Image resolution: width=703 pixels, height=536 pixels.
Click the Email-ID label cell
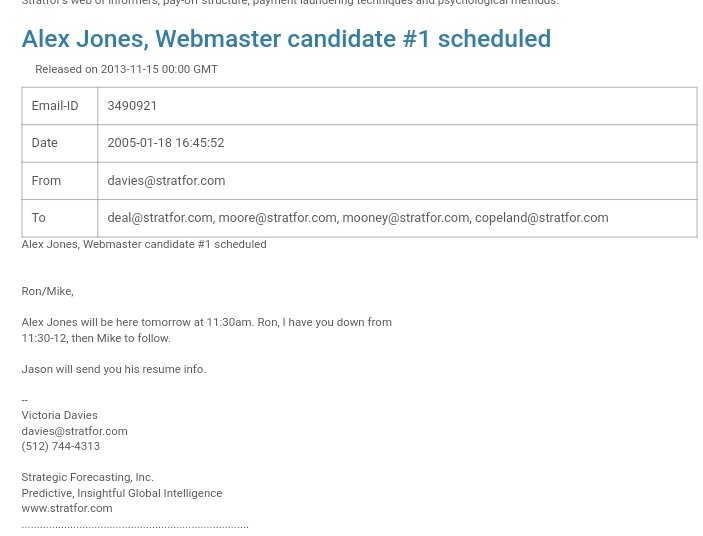click(60, 106)
